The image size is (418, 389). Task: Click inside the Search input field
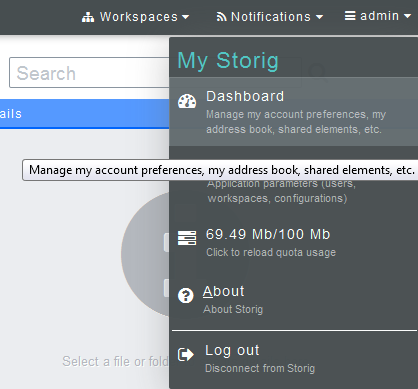tap(89, 73)
